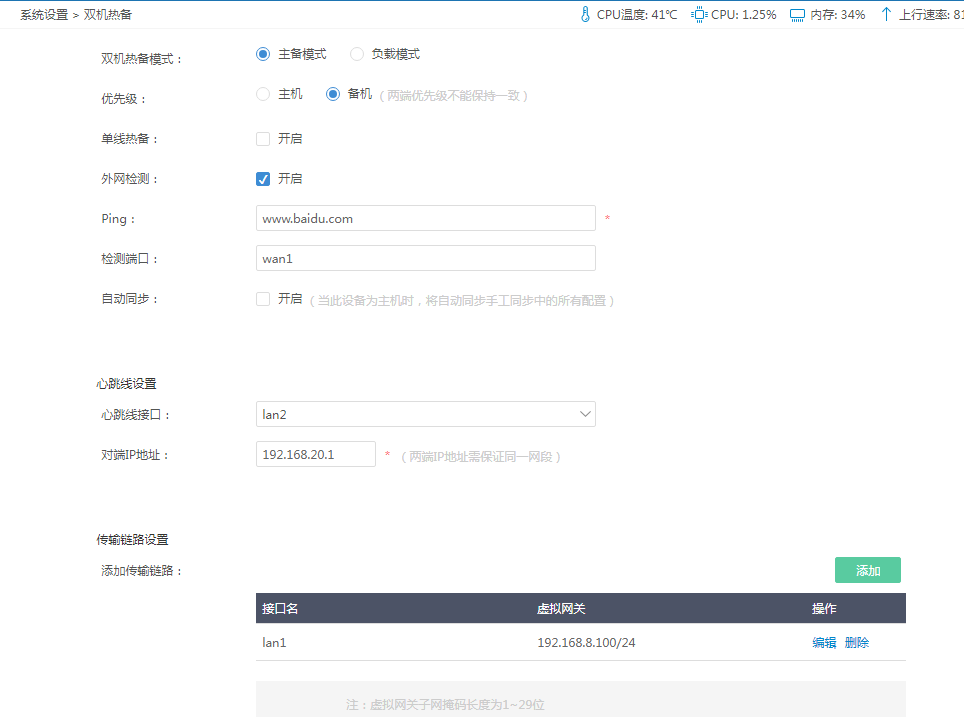Viewport: 964px width, 717px height.
Task: Click the lan1 interface name cell
Action: point(274,643)
